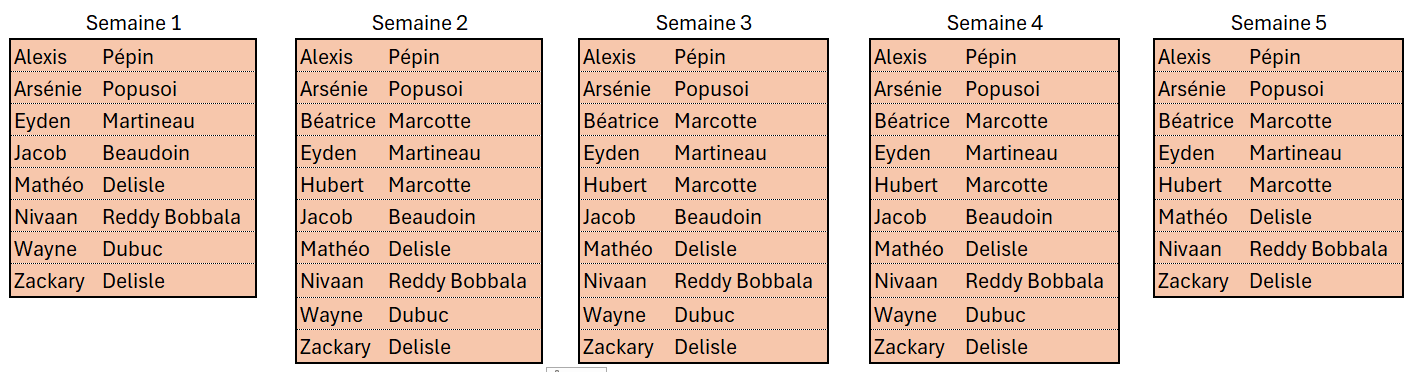
Task: Click Popusoi in the Semaine 3 table
Action: pos(711,89)
